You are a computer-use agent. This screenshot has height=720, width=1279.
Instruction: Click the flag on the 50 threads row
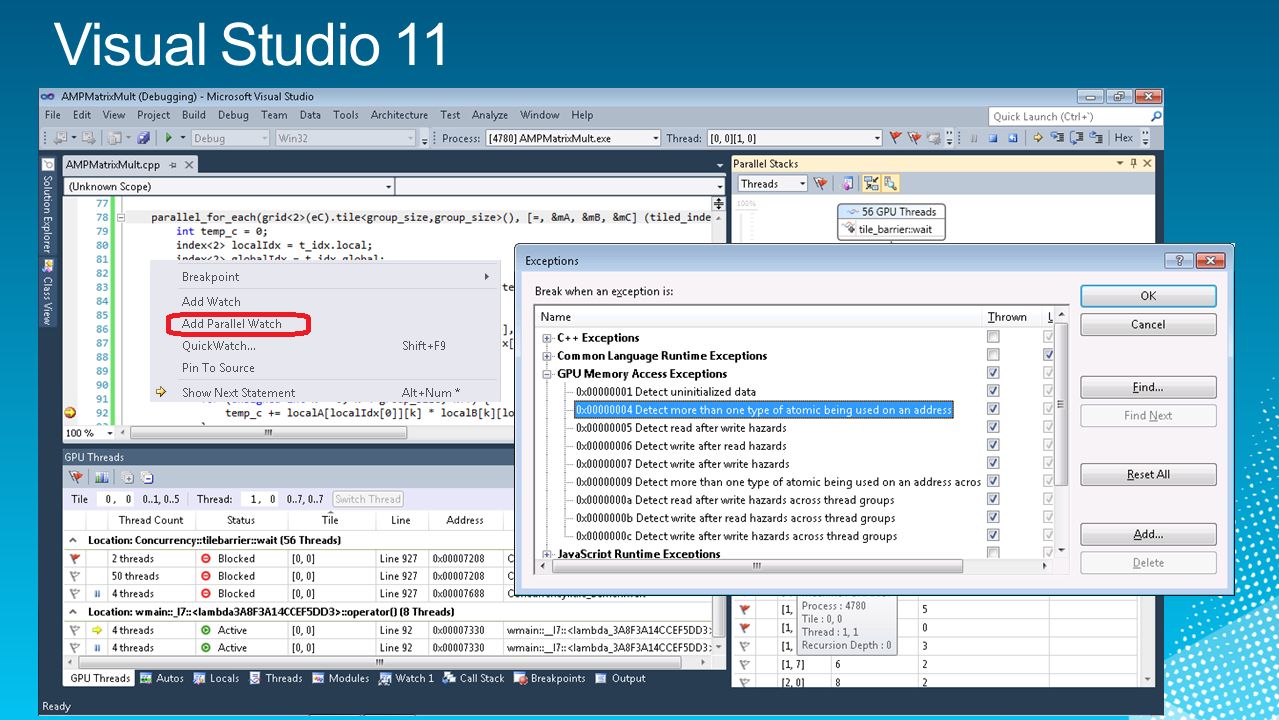[x=74, y=576]
